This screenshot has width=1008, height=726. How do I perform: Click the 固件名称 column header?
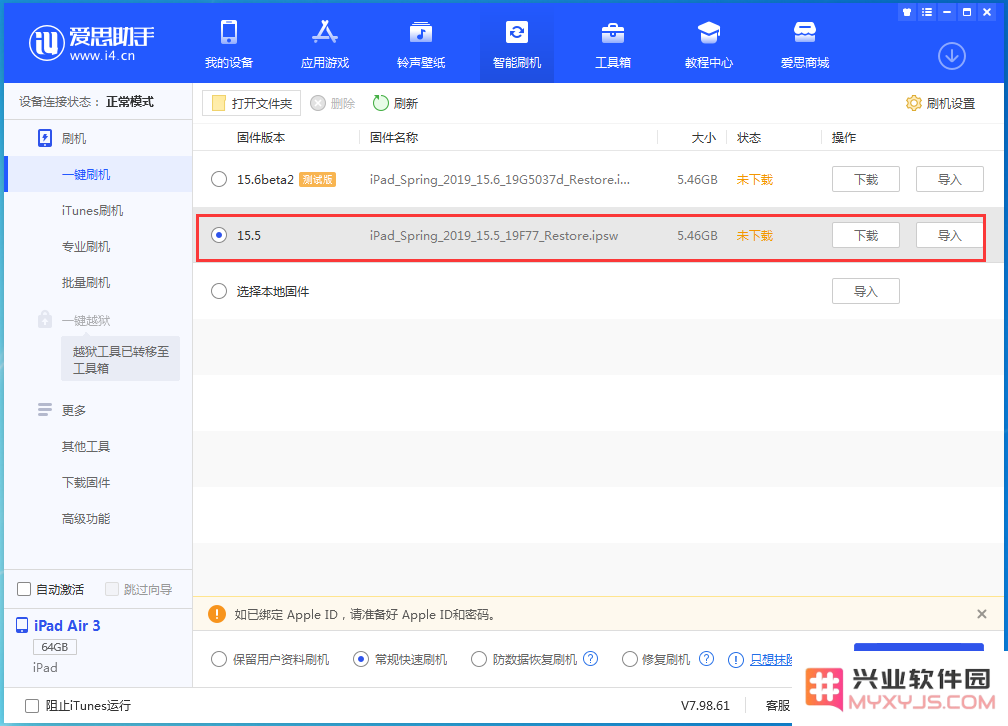(x=393, y=138)
